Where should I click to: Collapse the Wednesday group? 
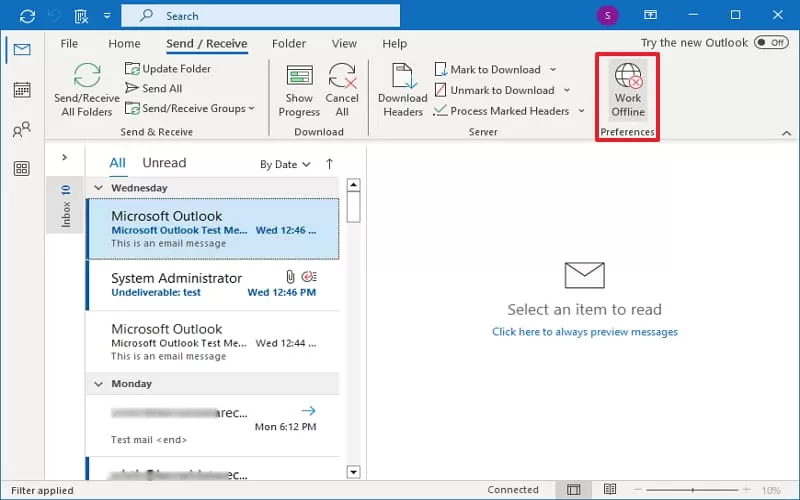tap(98, 188)
